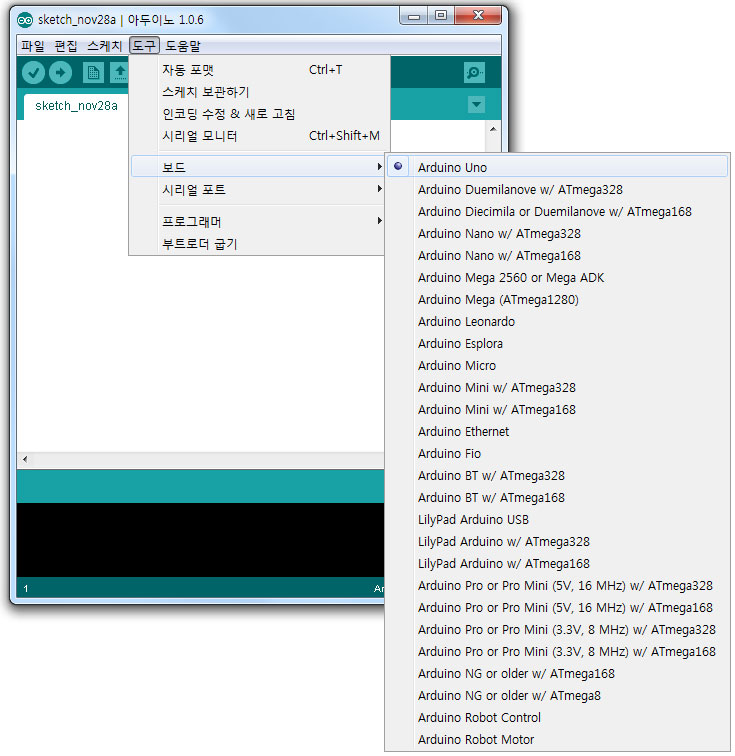Click the New sketch document icon

click(93, 73)
